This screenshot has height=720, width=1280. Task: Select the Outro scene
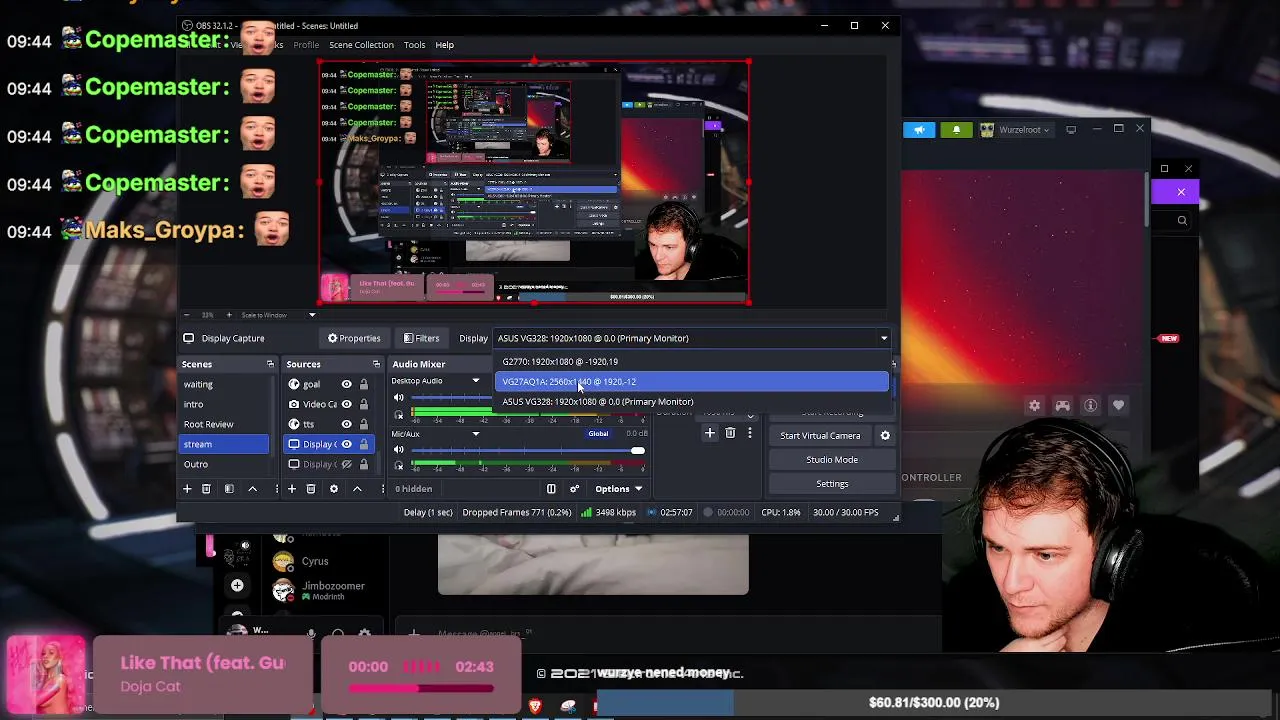[224, 464]
